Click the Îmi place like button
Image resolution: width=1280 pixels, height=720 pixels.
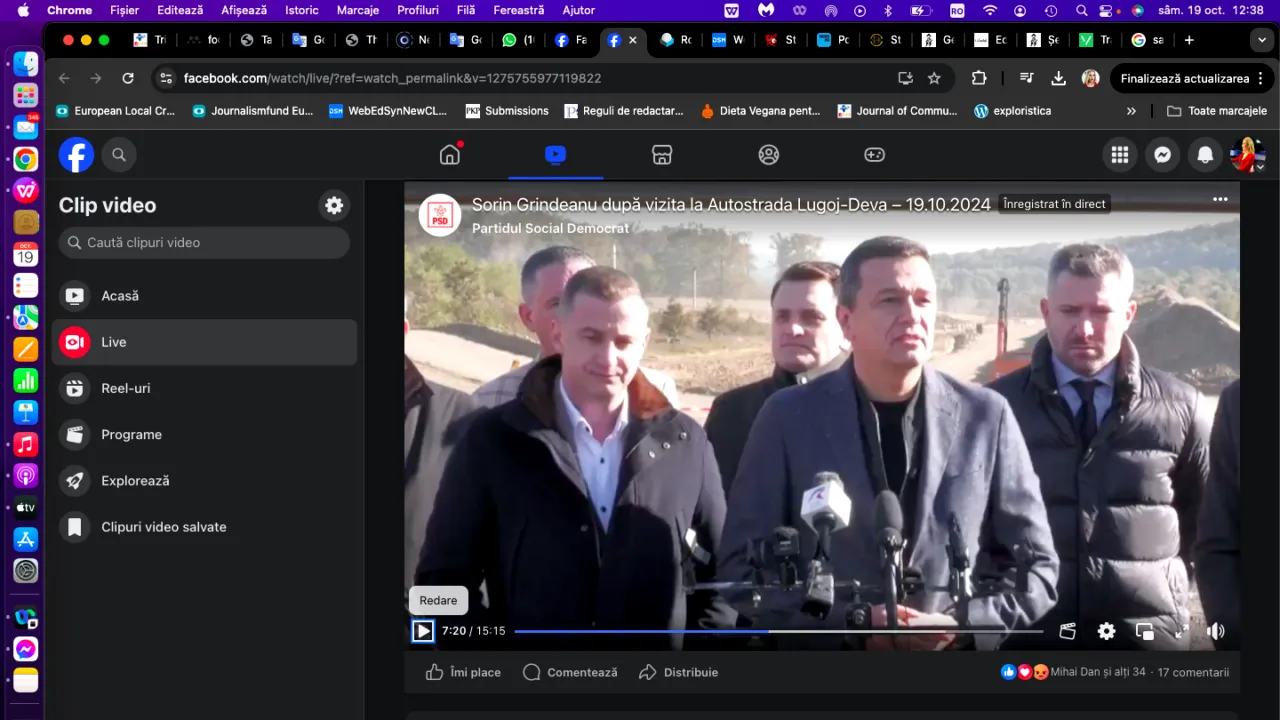click(x=463, y=672)
